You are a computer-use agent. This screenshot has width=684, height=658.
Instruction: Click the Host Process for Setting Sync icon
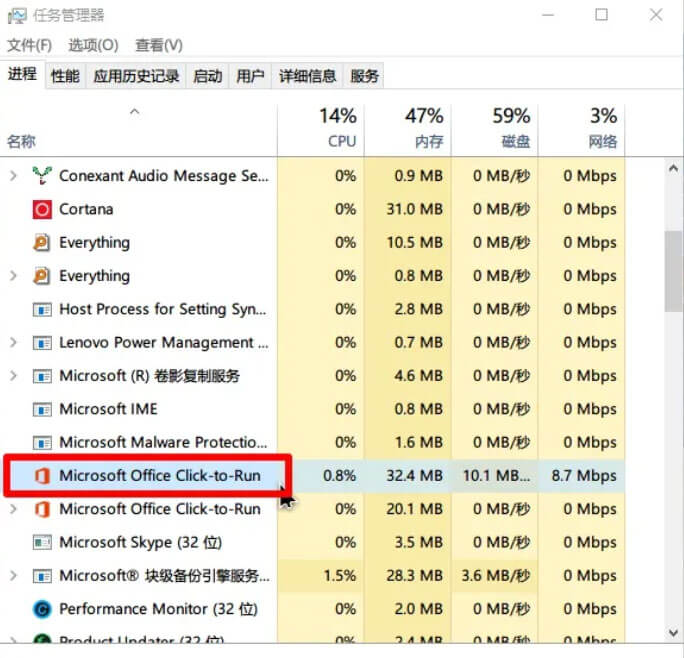tap(42, 309)
